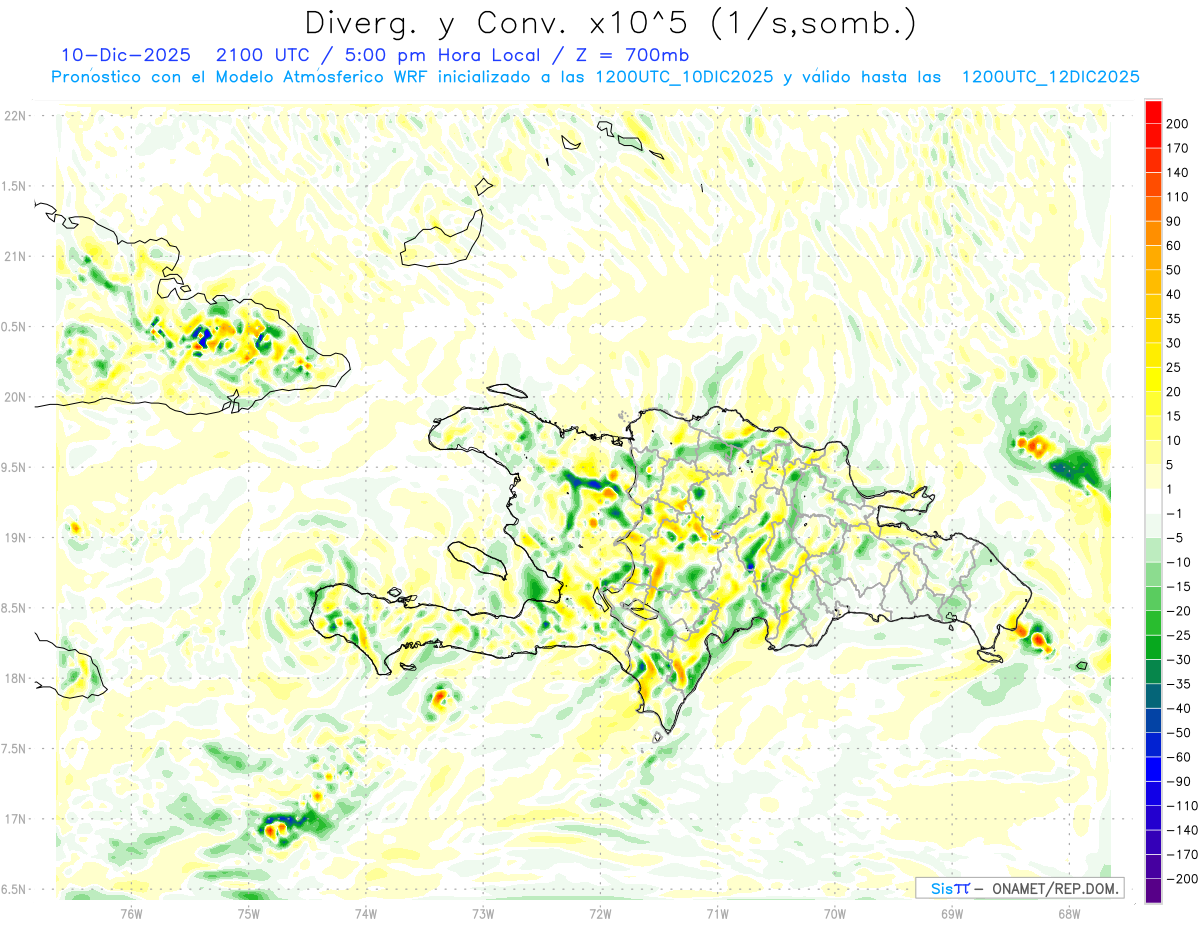
Task: Click the '71W' longitude label
Action: point(717,913)
